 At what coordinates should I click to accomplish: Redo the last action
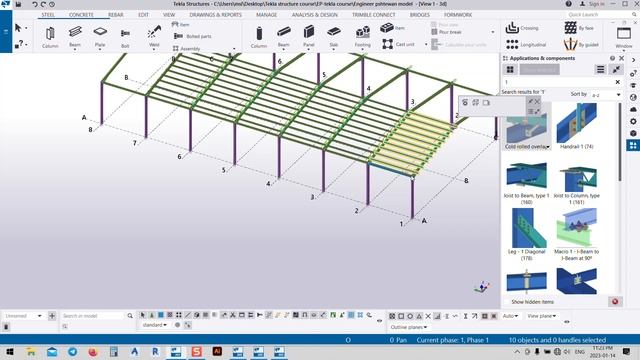[43, 4]
